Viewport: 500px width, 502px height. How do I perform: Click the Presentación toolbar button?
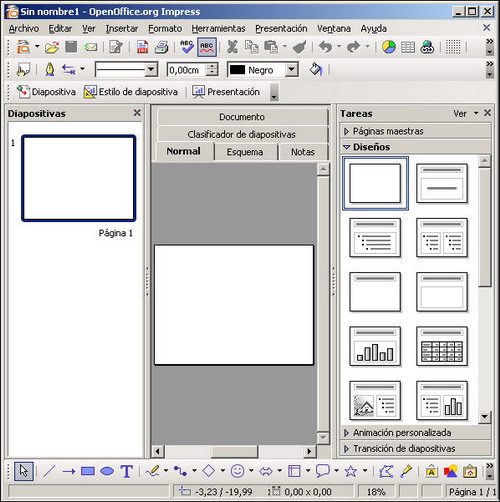coord(226,92)
